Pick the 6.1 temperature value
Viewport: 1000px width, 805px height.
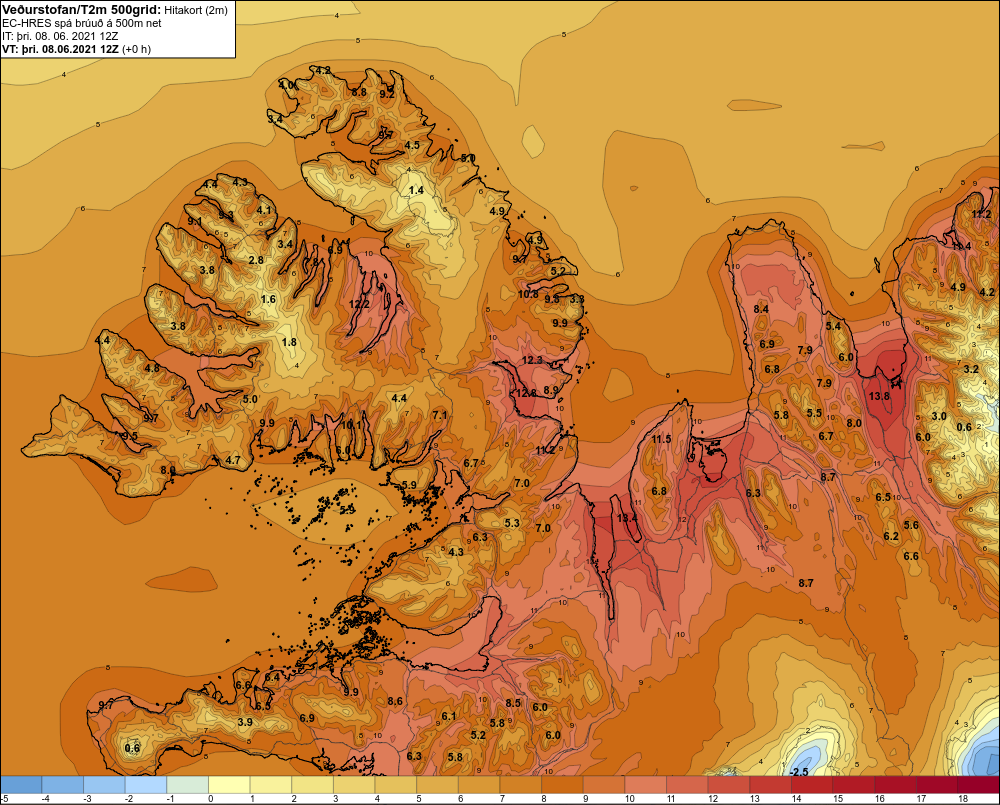(x=448, y=716)
